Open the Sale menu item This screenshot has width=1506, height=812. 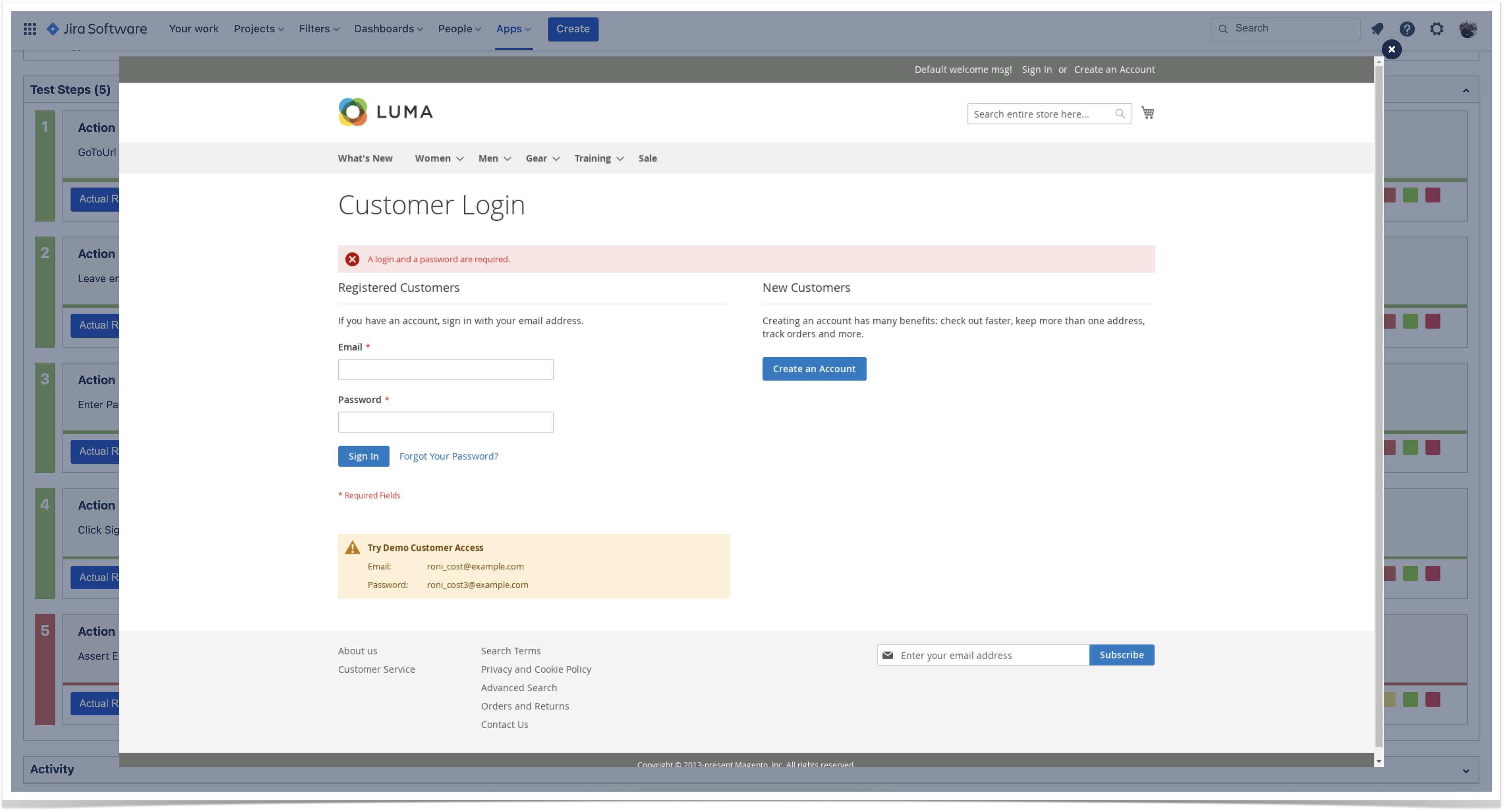coord(647,158)
